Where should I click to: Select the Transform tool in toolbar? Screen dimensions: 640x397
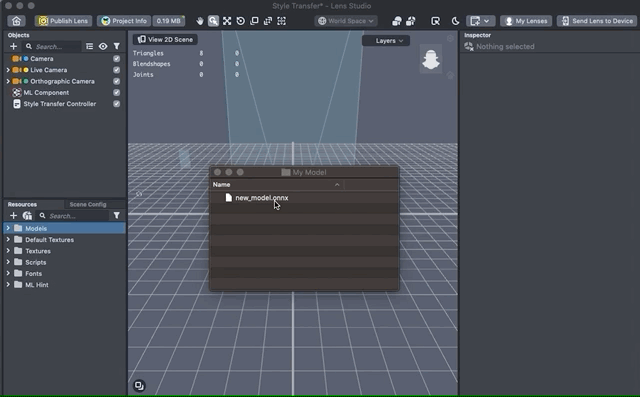click(268, 21)
